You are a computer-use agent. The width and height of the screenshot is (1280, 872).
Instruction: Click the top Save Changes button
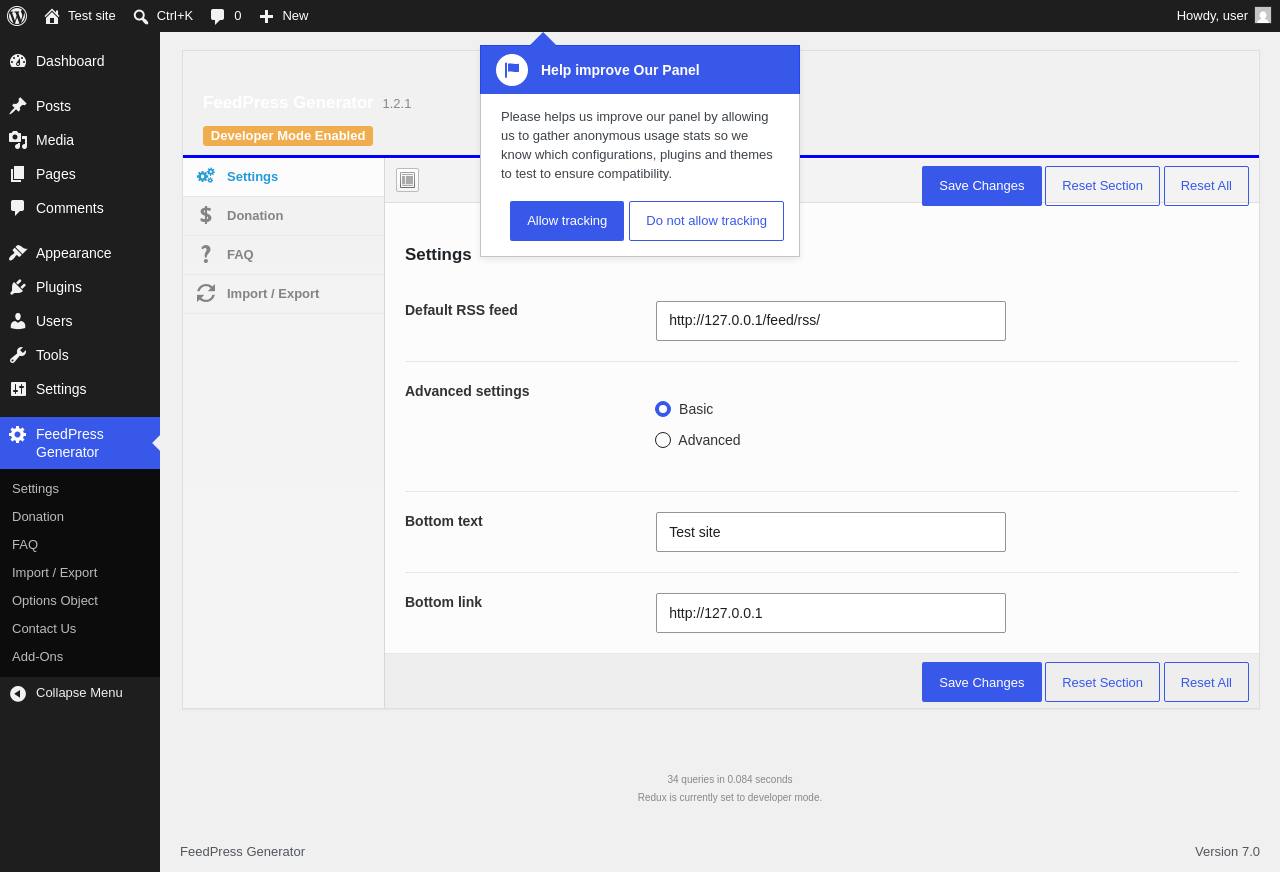pos(982,186)
